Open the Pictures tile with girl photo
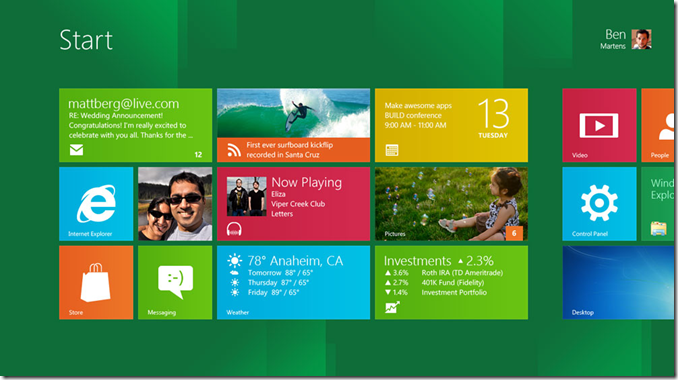This screenshot has width=678, height=380. click(451, 204)
